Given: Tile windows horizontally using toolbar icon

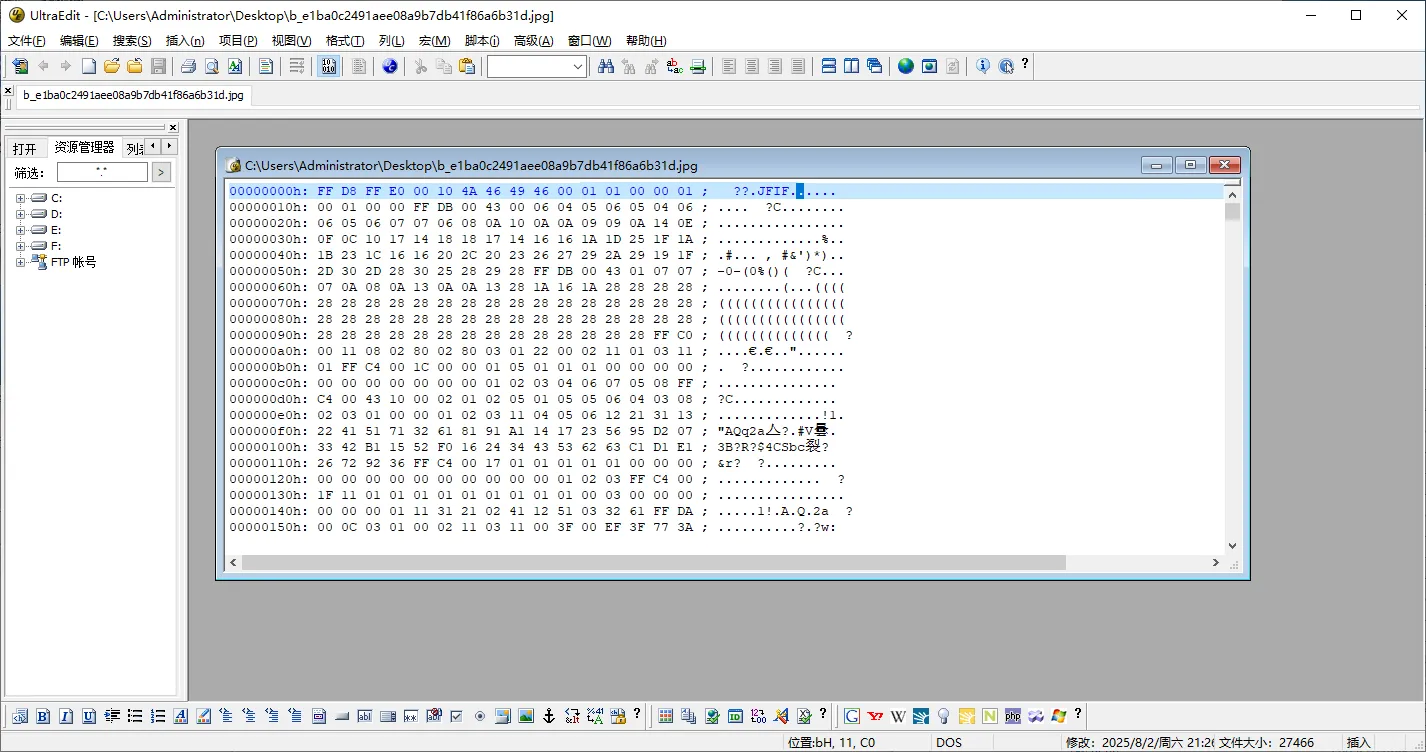Looking at the screenshot, I should coord(829,66).
